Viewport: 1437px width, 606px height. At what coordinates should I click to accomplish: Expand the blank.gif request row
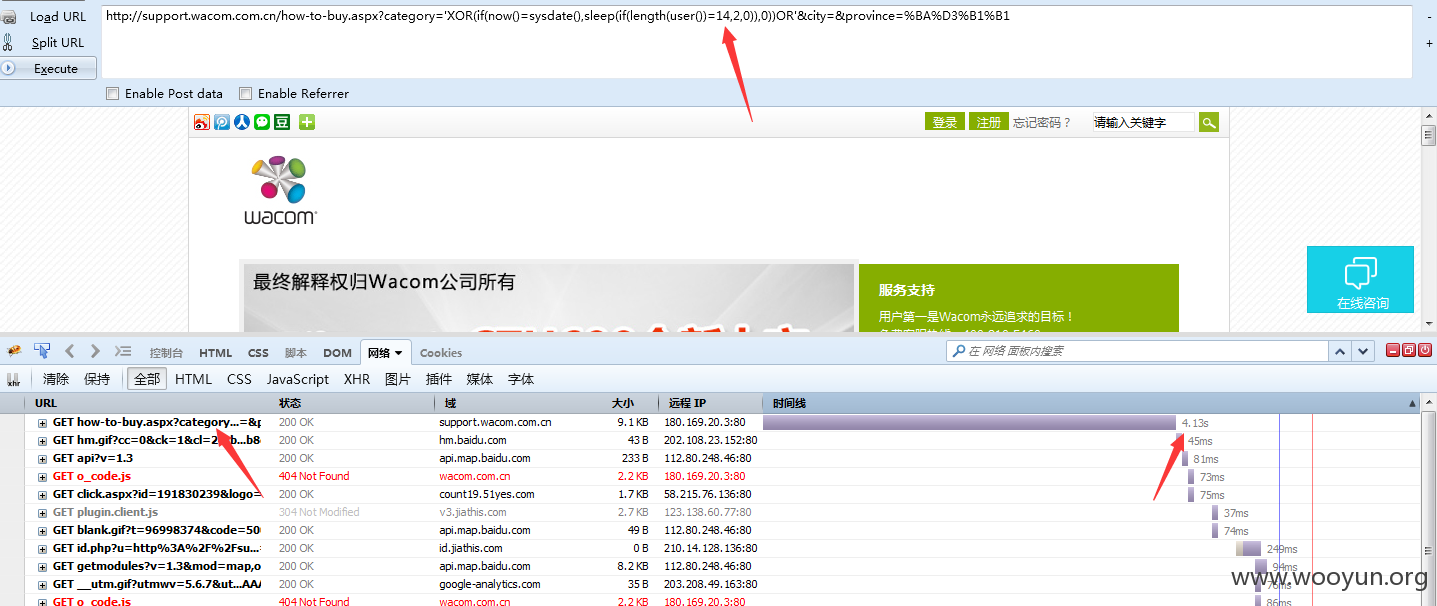point(43,531)
